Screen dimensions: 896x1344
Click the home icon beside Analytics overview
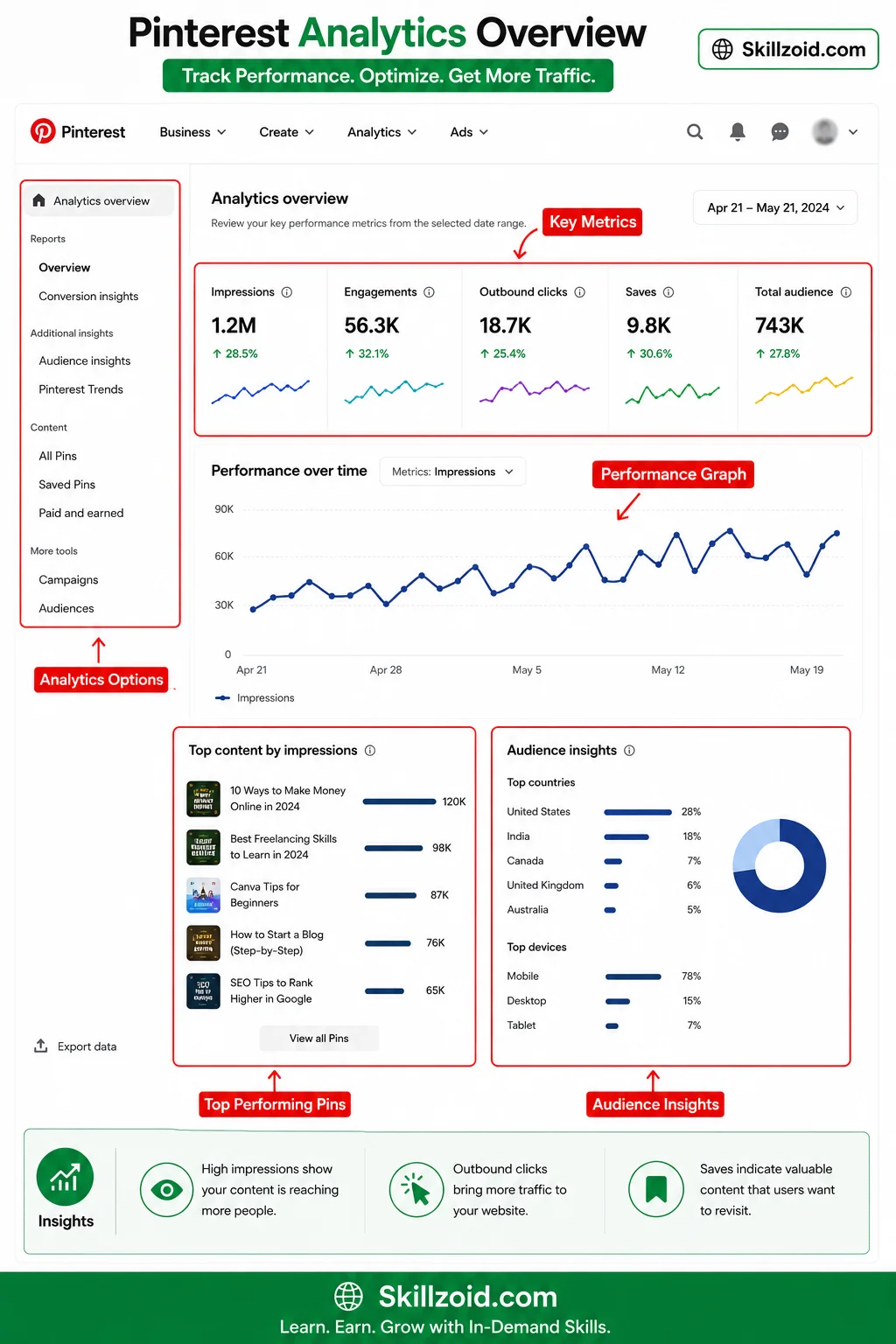coord(38,200)
